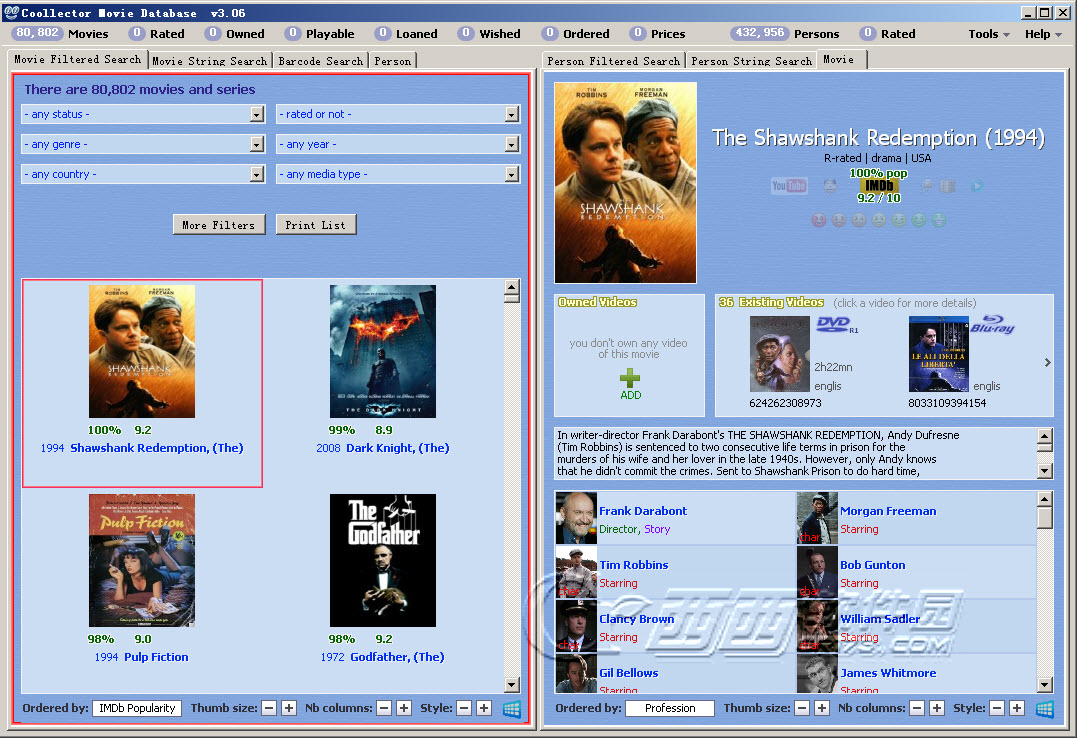Toggle person list grid view icon
The image size is (1077, 738).
[1045, 708]
